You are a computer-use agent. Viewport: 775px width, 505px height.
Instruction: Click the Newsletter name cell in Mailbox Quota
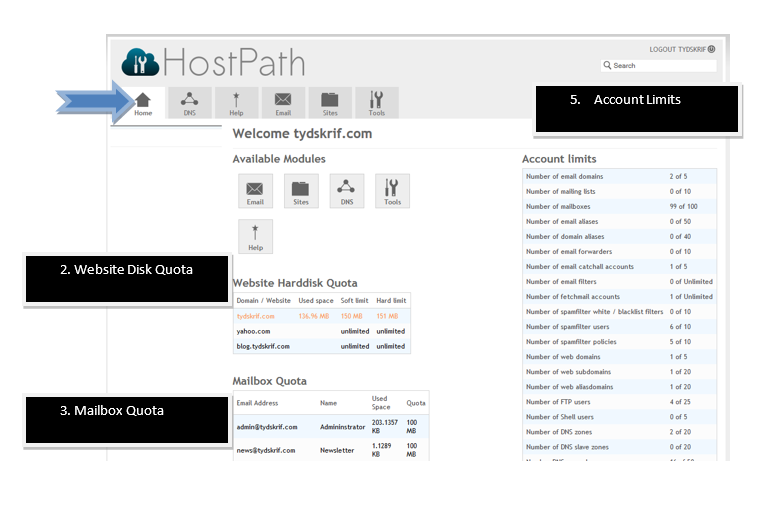click(337, 450)
